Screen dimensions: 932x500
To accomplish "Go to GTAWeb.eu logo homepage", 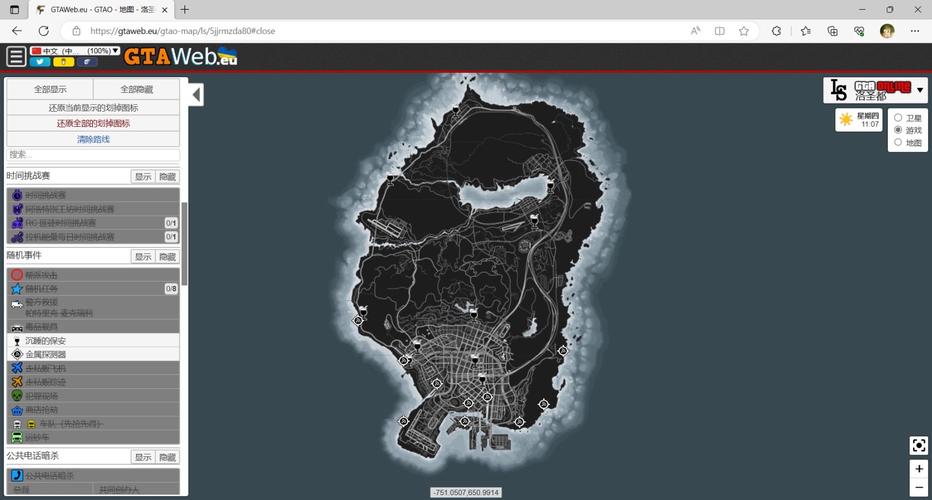I will (181, 56).
